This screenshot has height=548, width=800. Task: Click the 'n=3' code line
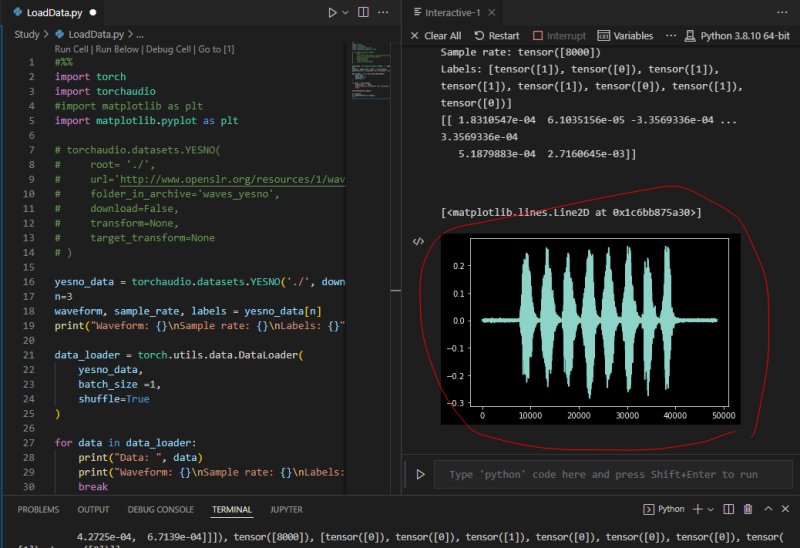point(63,296)
